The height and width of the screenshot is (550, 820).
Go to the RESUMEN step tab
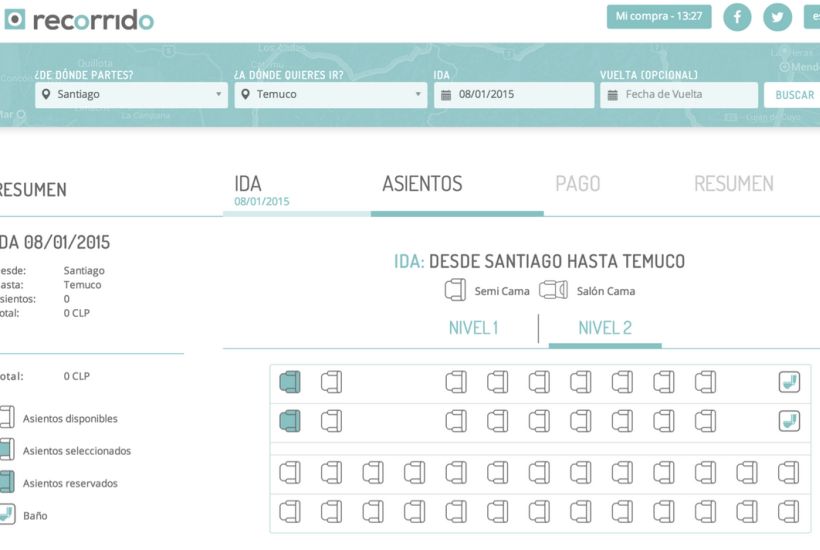(x=734, y=184)
